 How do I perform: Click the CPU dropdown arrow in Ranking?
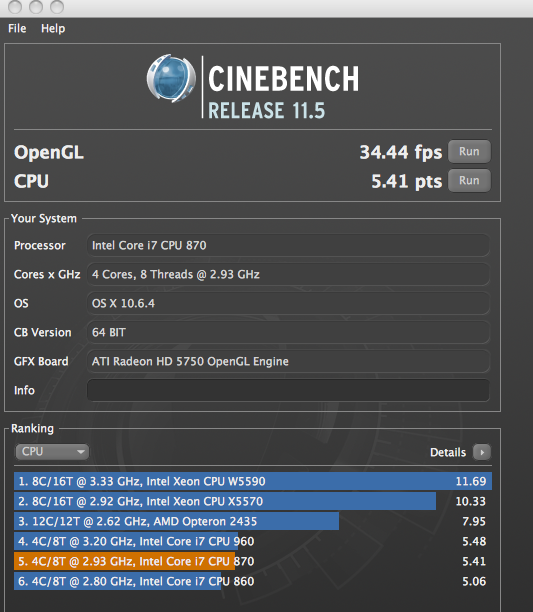pos(81,452)
